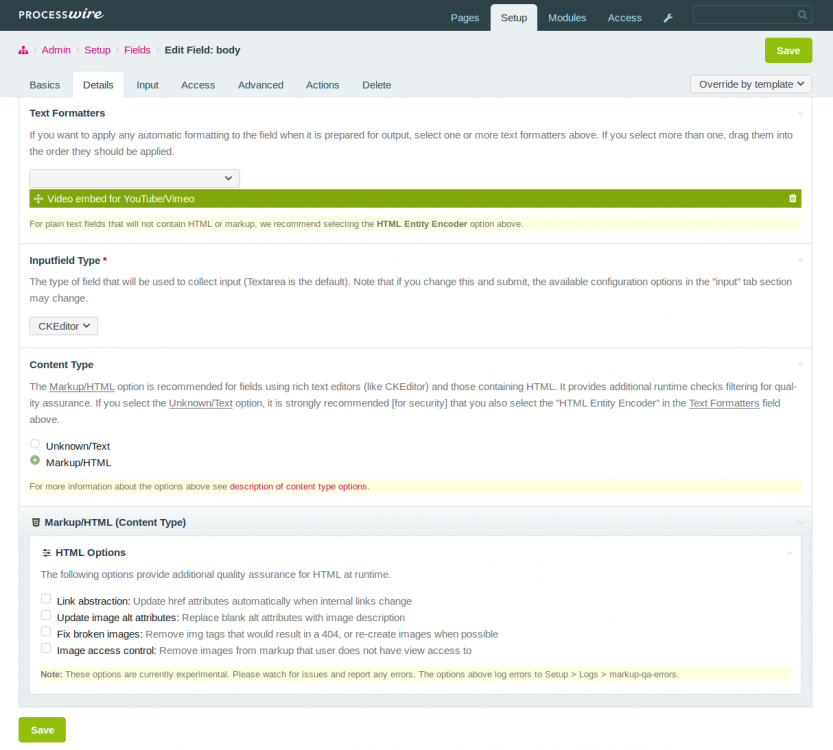The image size is (833, 750).
Task: Click the sitemap home icon in breadcrumb
Action: tap(23, 50)
